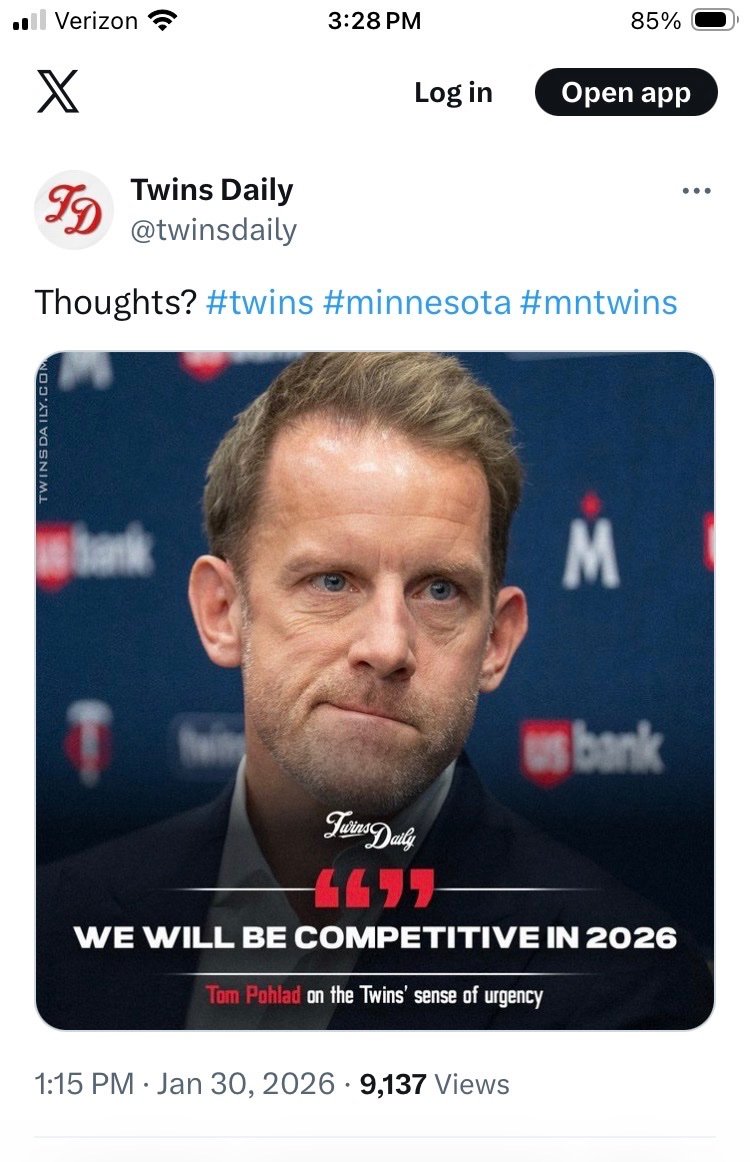750x1162 pixels.
Task: Tap the Wi-Fi status icon
Action: click(x=160, y=21)
